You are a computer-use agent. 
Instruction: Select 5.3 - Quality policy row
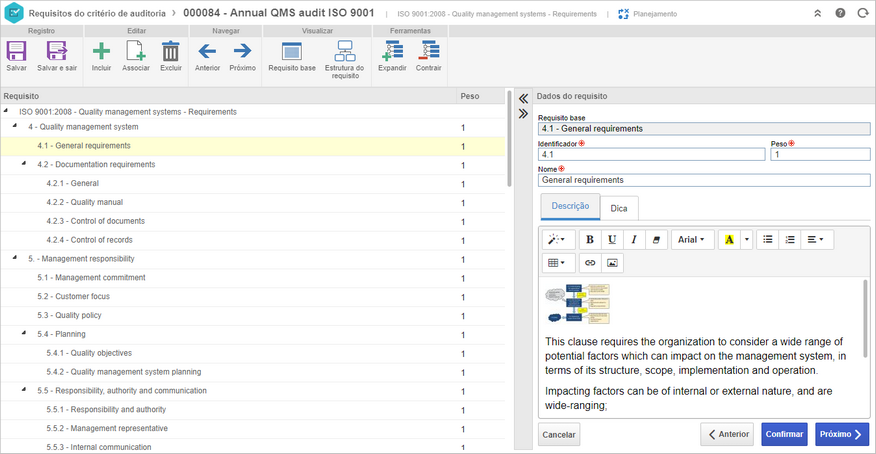253,316
